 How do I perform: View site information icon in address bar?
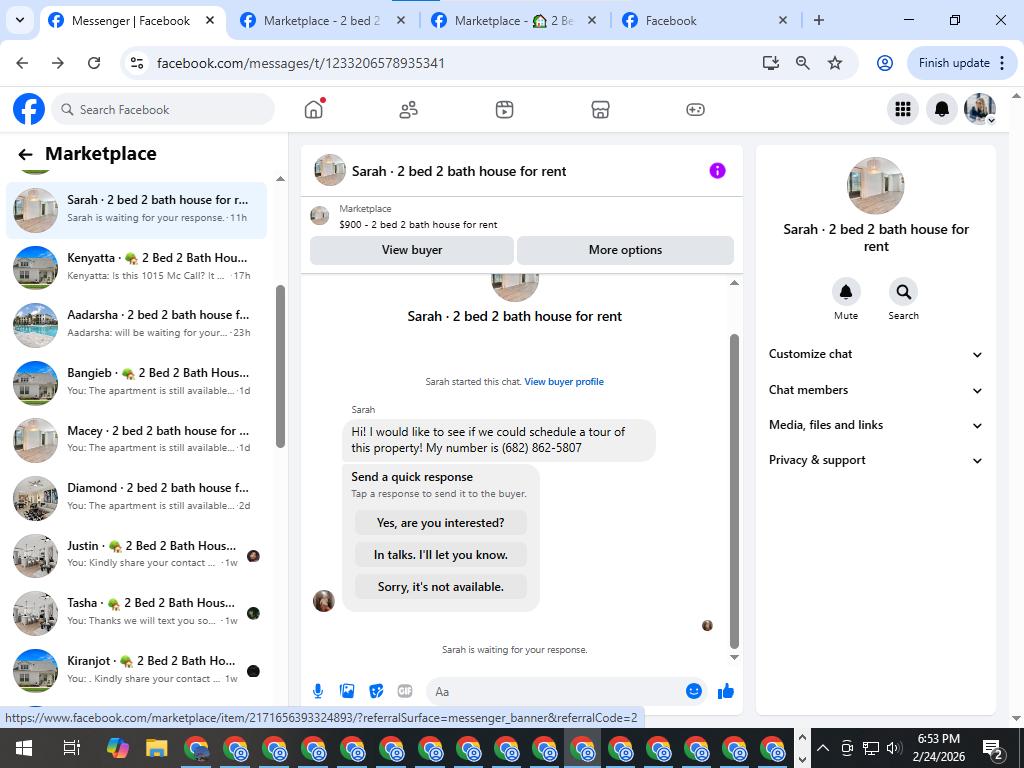pyautogui.click(x=137, y=63)
